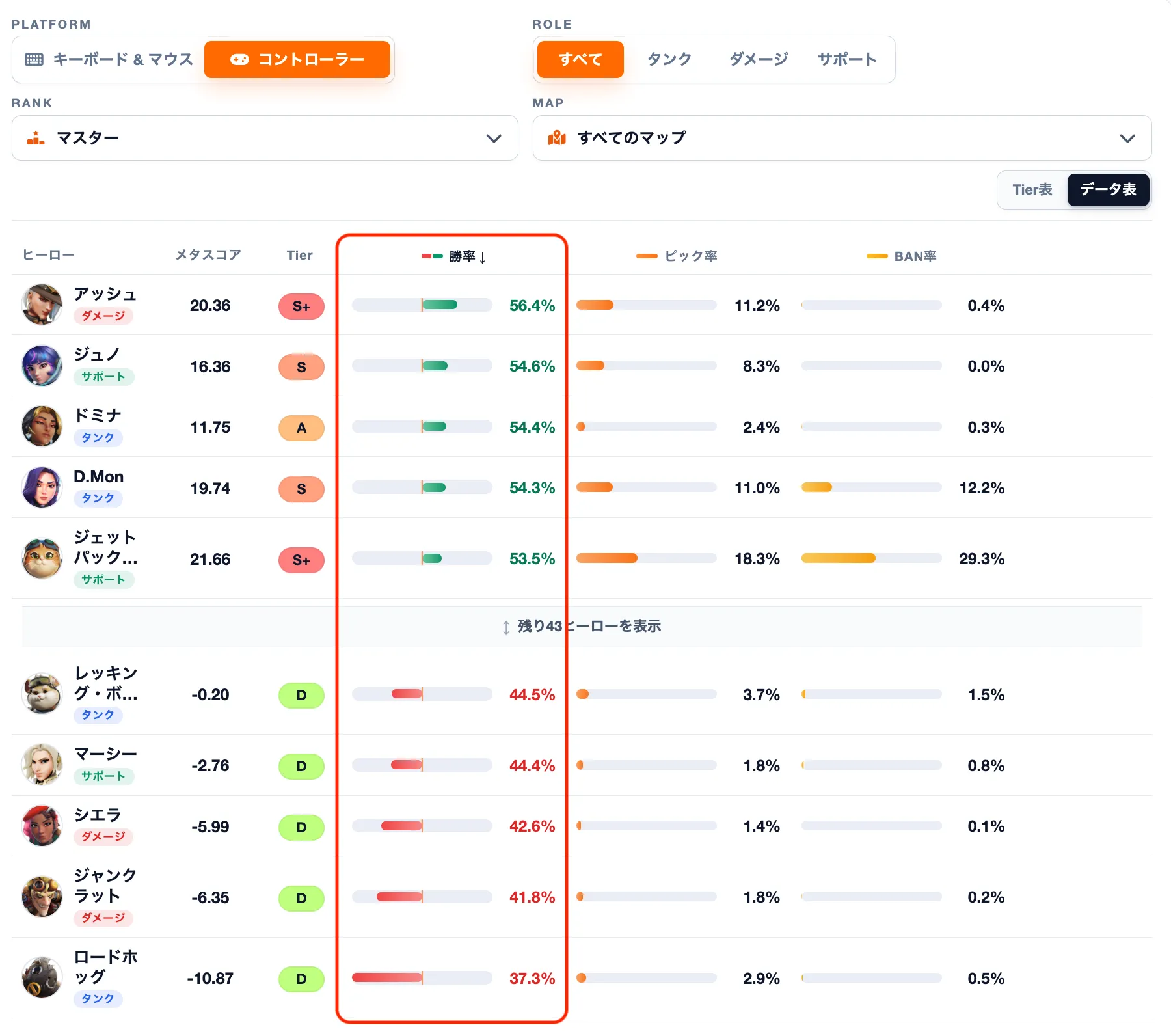Sort by pick rate column (ピック率)
1171x1036 pixels.
[677, 256]
